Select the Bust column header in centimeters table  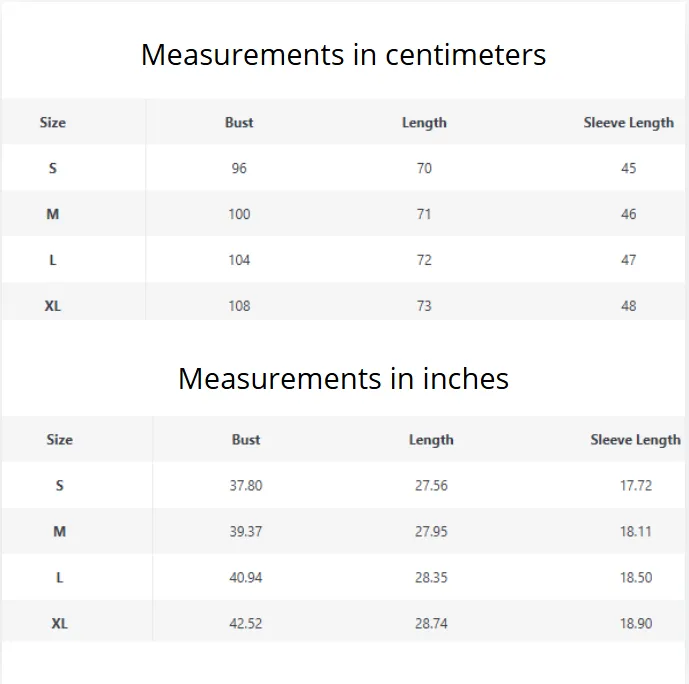[x=239, y=123]
